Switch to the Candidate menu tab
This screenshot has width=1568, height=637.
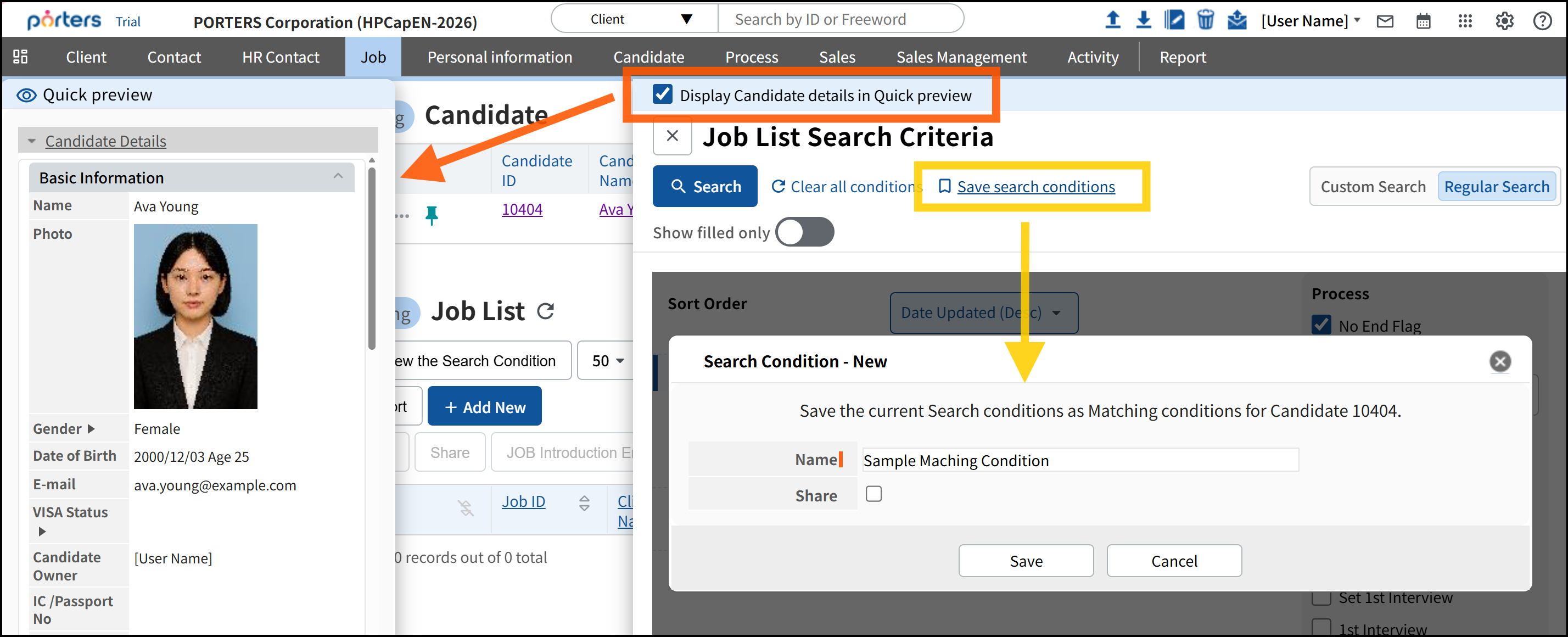coord(648,57)
